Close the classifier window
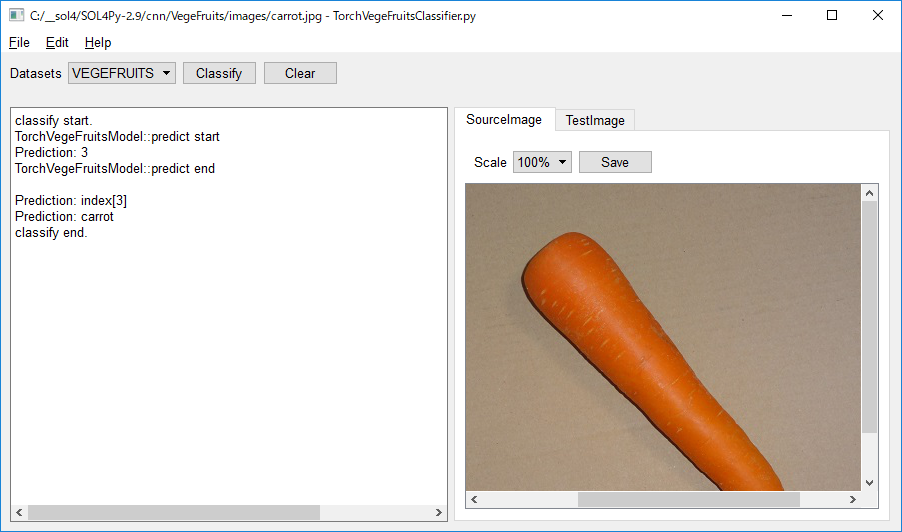Image resolution: width=902 pixels, height=532 pixels. (877, 16)
